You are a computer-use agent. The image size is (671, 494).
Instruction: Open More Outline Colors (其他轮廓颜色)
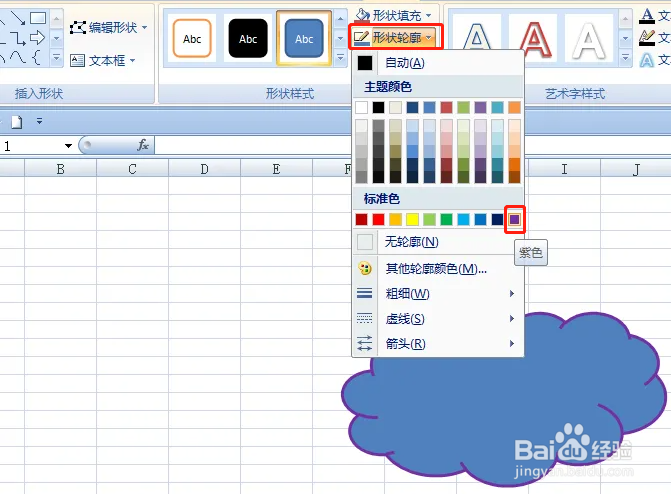click(x=438, y=268)
